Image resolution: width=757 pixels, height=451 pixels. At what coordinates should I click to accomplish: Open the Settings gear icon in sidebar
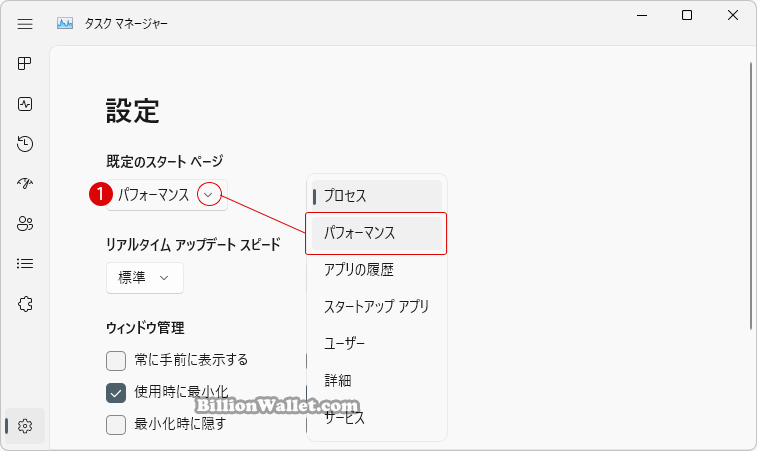25,426
